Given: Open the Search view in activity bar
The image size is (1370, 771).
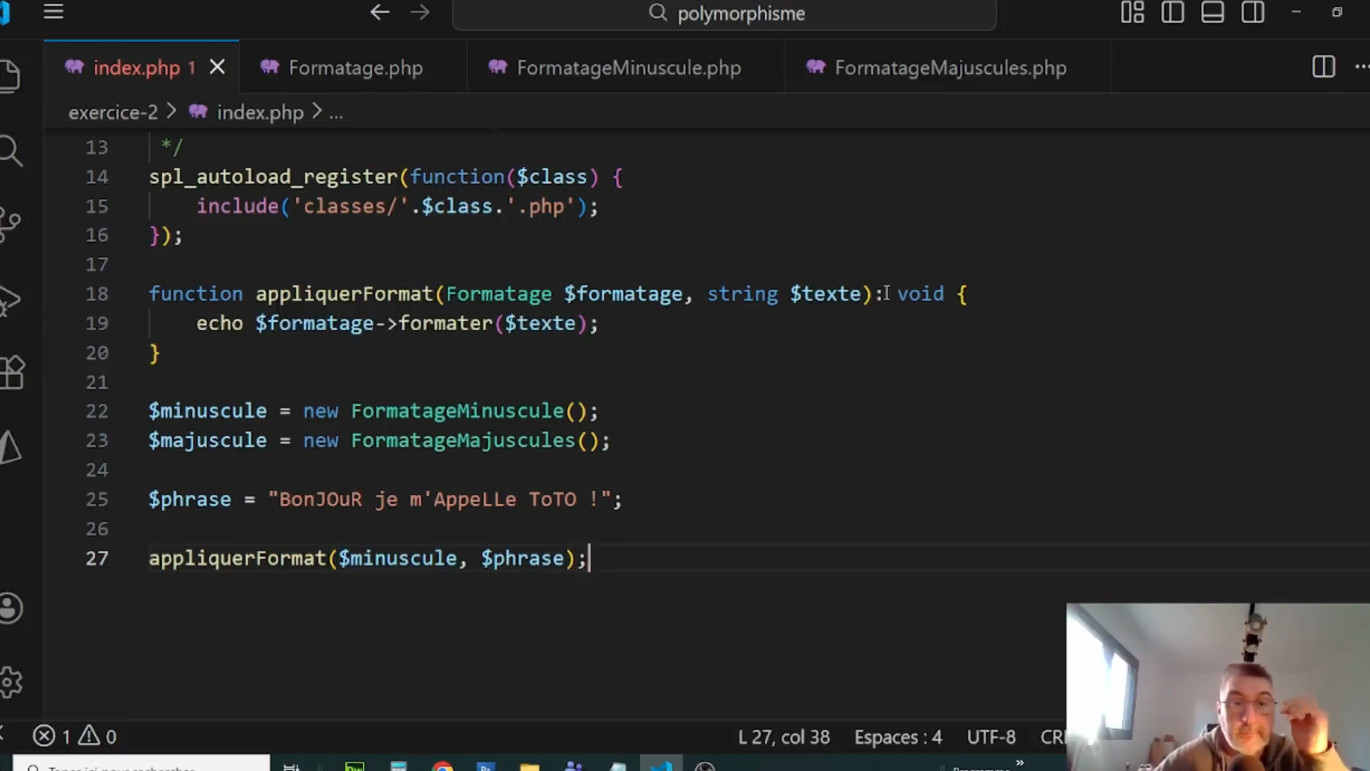Looking at the screenshot, I should point(11,151).
